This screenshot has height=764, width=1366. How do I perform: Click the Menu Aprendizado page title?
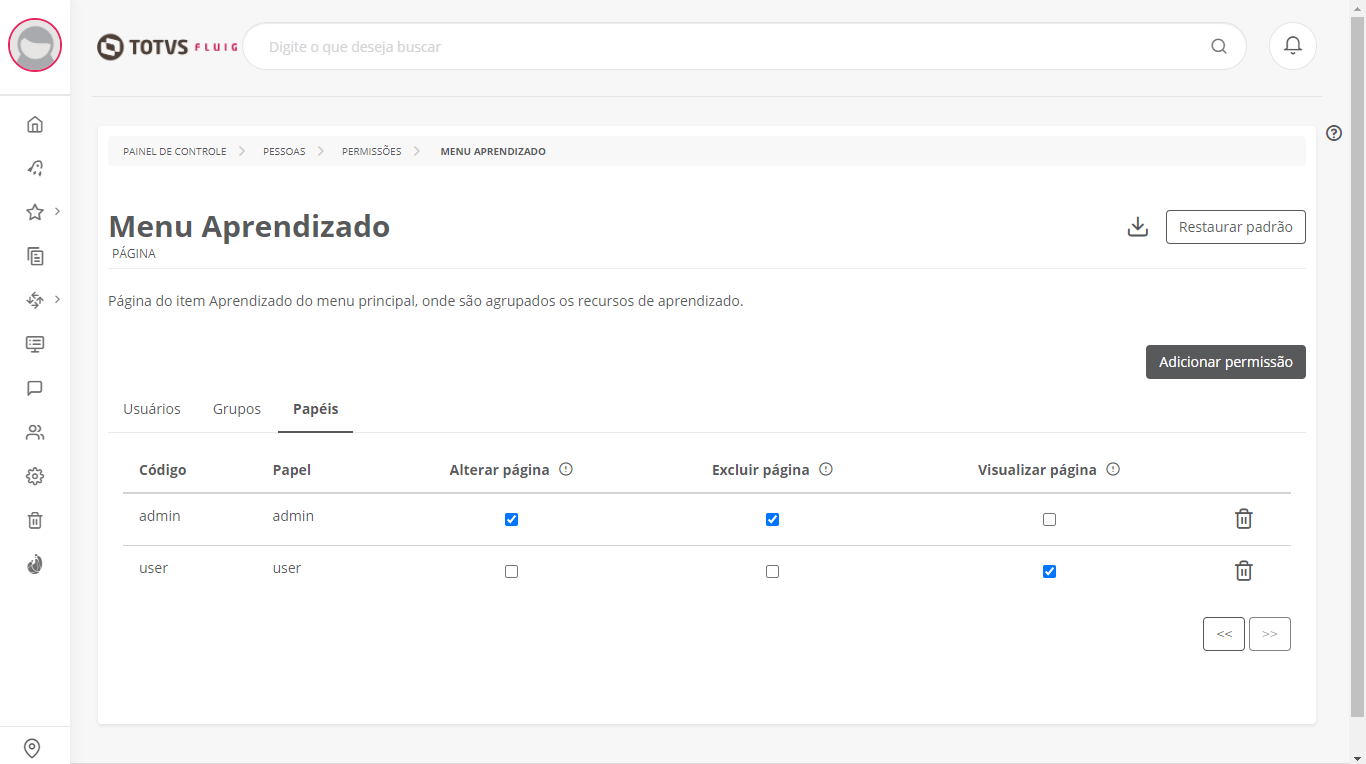(x=249, y=227)
